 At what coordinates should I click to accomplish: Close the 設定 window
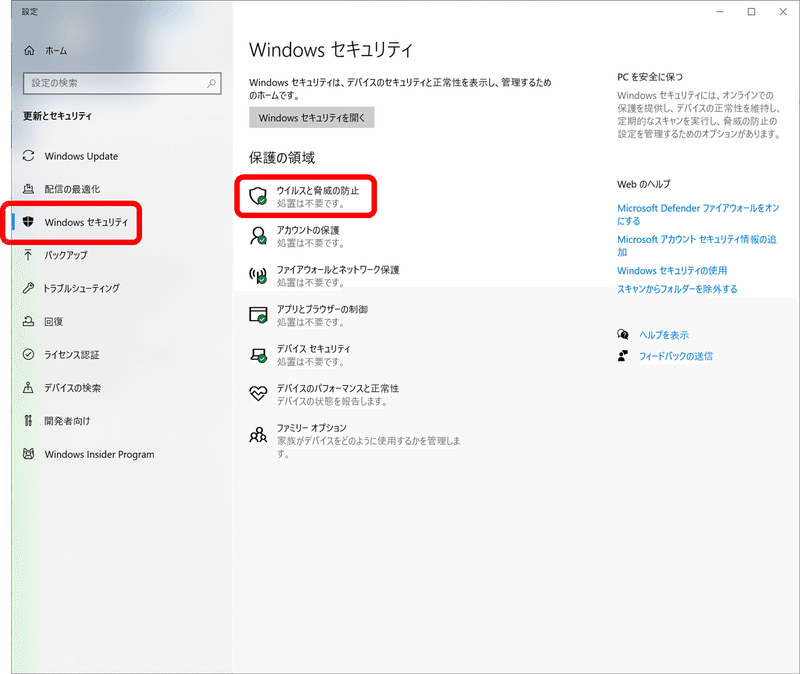pyautogui.click(x=783, y=12)
